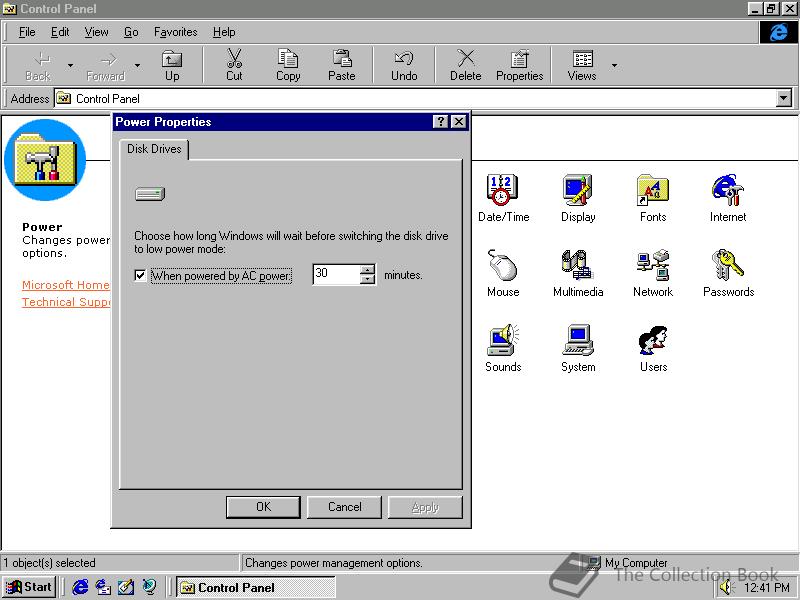
Task: Click the Undo toolbar button
Action: pyautogui.click(x=404, y=65)
